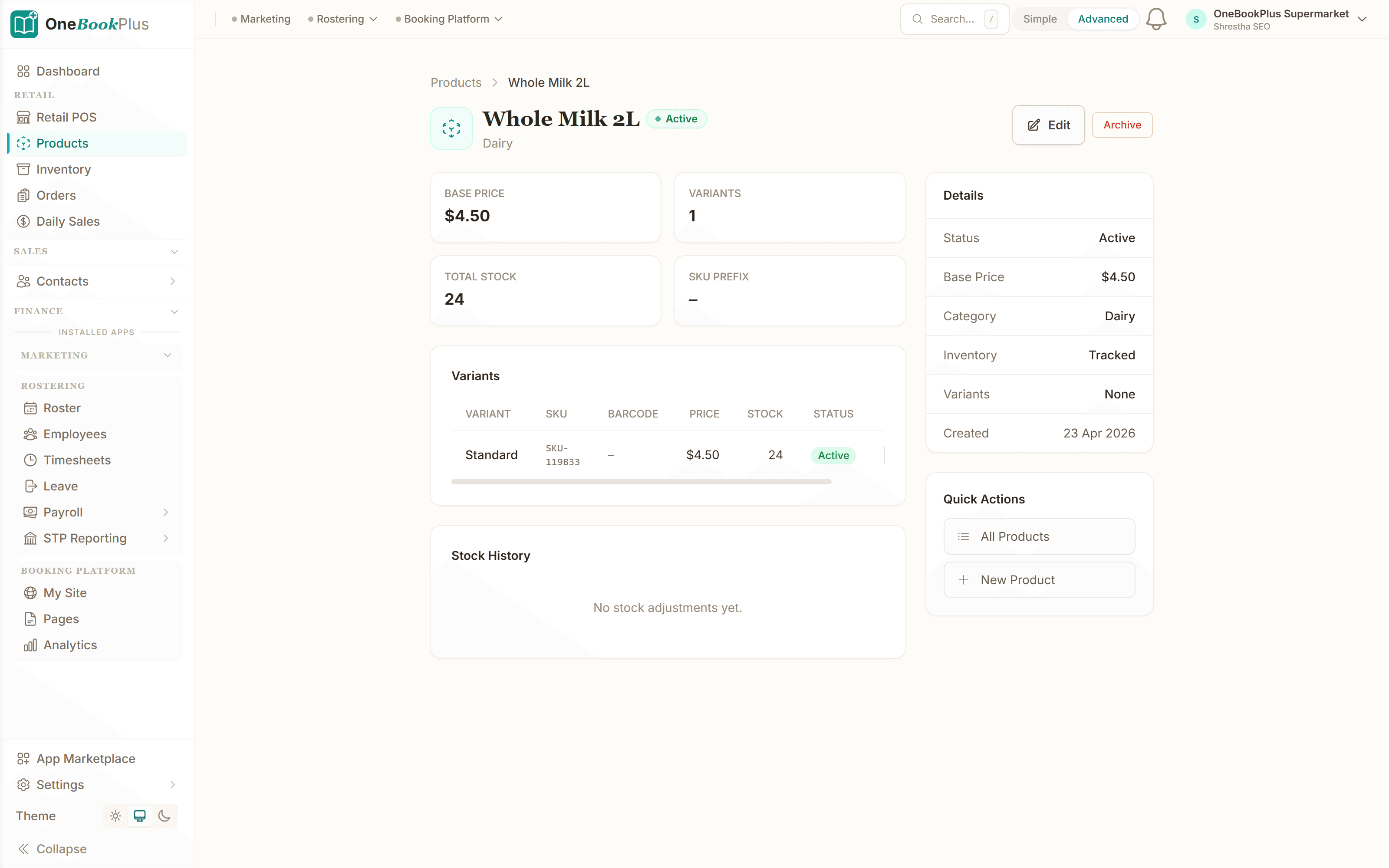
Task: Click the Edit product button
Action: coord(1048,125)
